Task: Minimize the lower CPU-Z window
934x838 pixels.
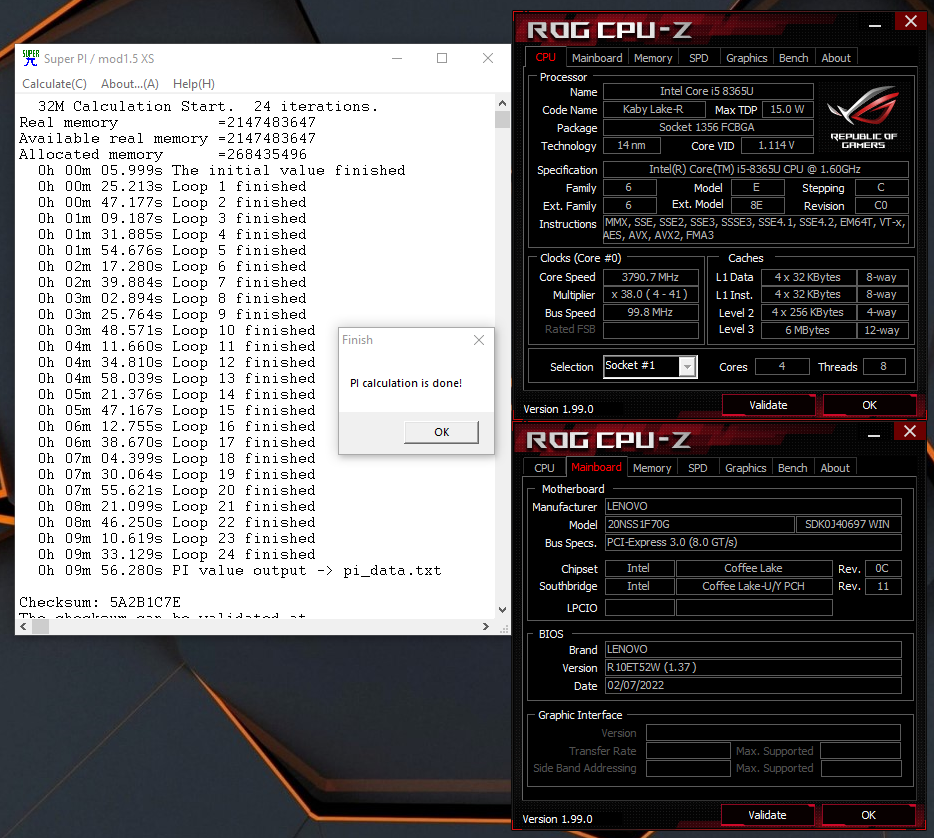Action: [x=874, y=434]
